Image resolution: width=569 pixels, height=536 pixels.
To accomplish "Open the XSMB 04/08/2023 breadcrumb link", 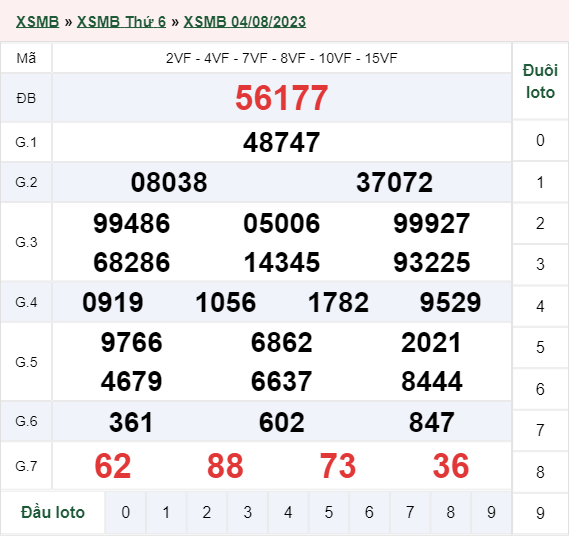I will click(x=245, y=22).
